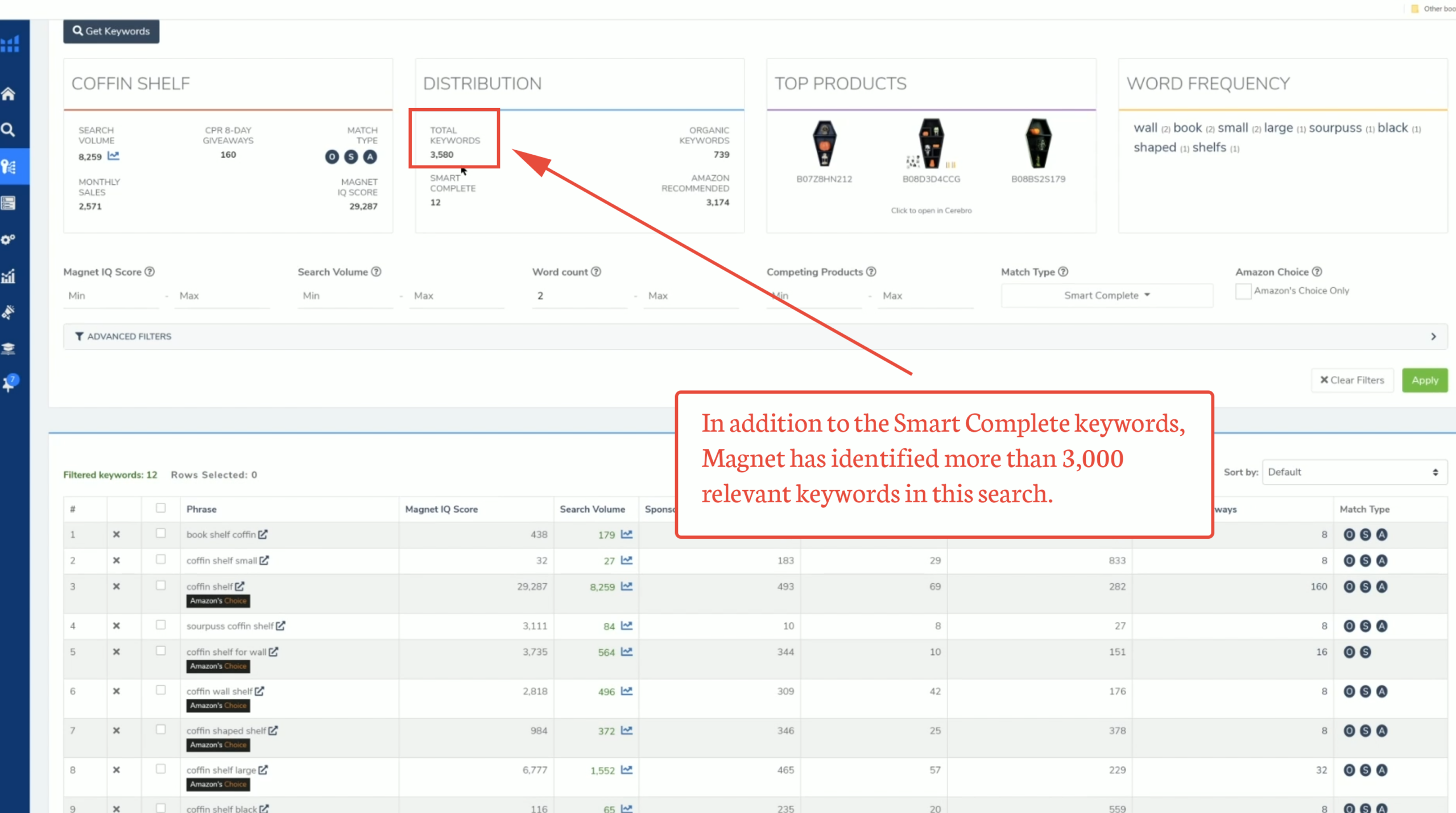
Task: Remove row 2 with the X icon
Action: coord(116,560)
